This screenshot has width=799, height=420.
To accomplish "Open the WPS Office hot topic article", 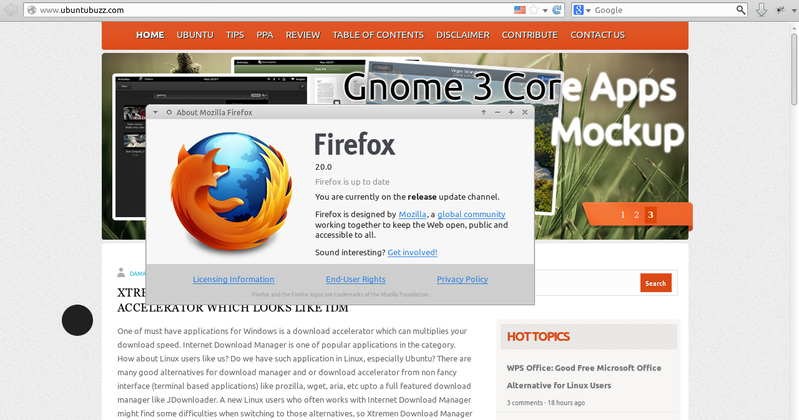I will [584, 377].
